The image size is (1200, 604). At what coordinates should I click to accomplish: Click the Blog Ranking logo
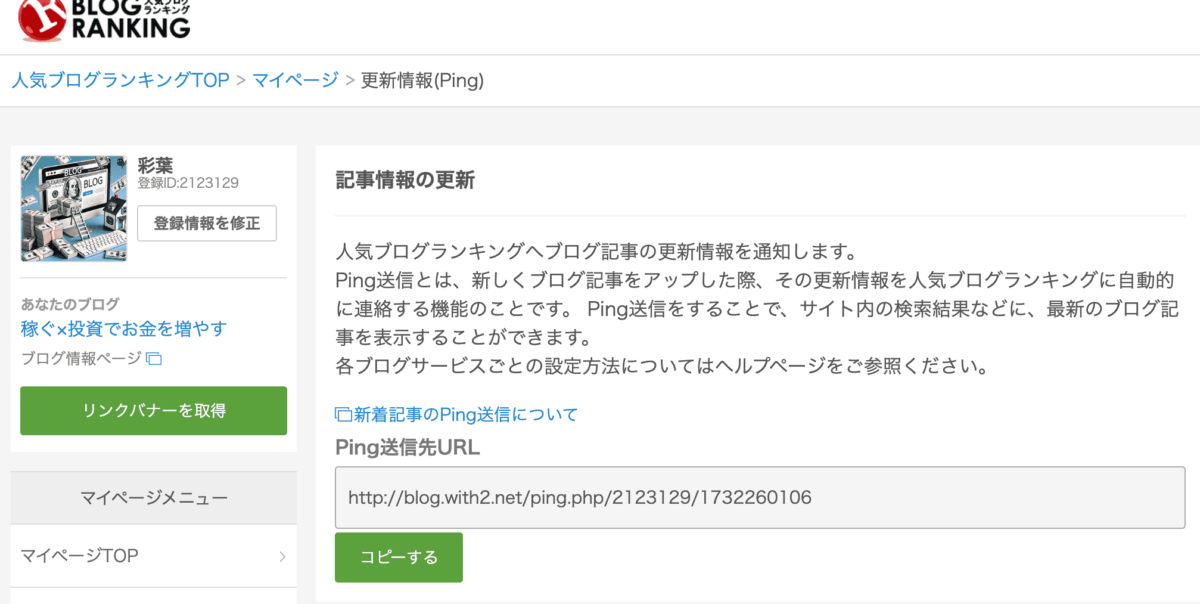point(104,19)
